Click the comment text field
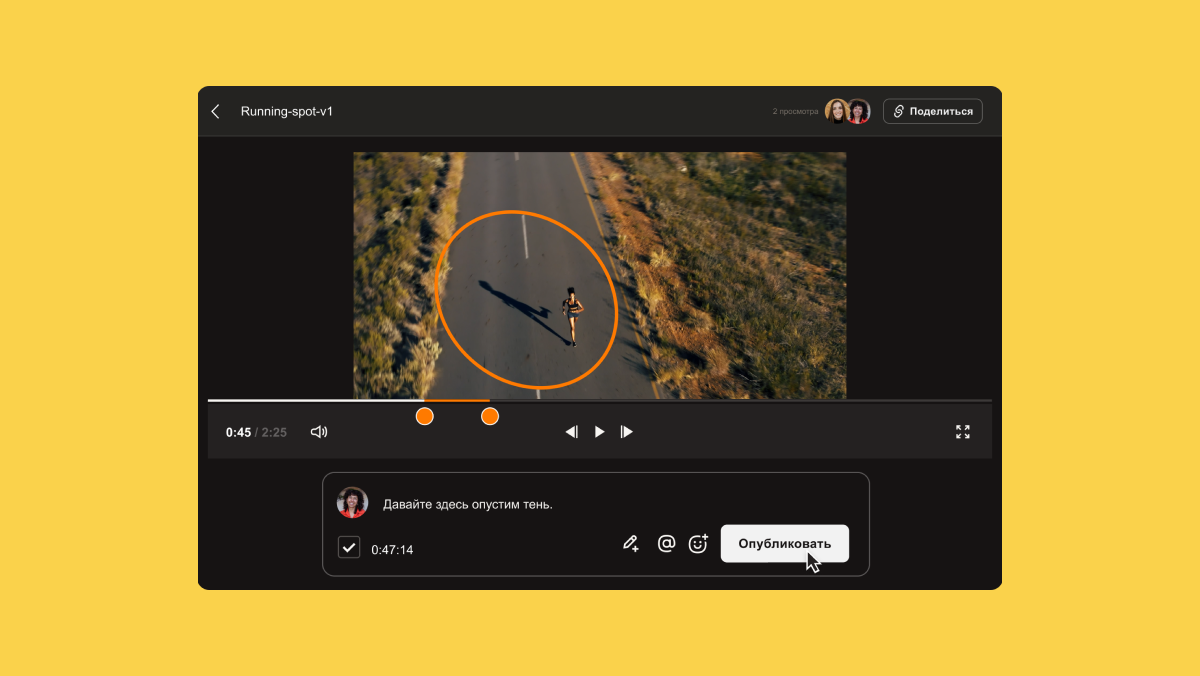Screen dimensions: 1200x676 click(x=600, y=504)
